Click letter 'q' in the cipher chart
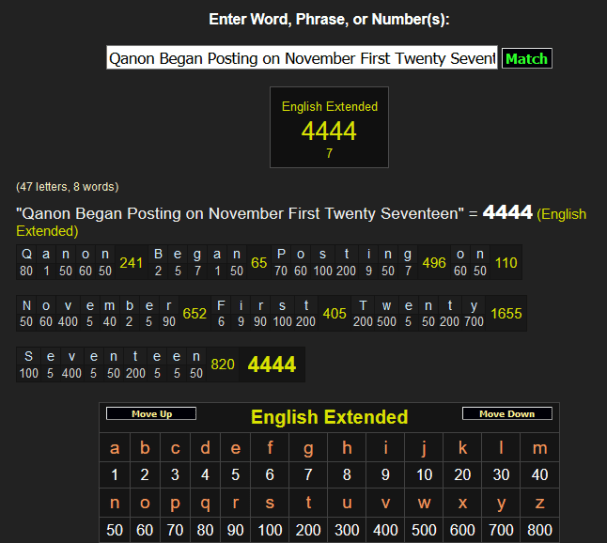The image size is (607, 543). coord(205,503)
